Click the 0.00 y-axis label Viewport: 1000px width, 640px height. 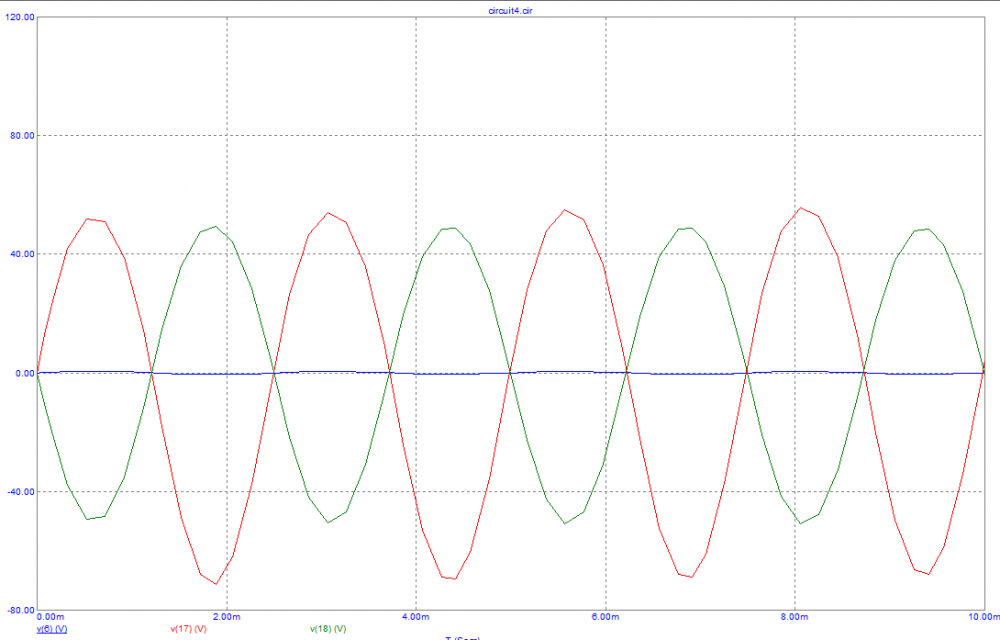coord(23,373)
